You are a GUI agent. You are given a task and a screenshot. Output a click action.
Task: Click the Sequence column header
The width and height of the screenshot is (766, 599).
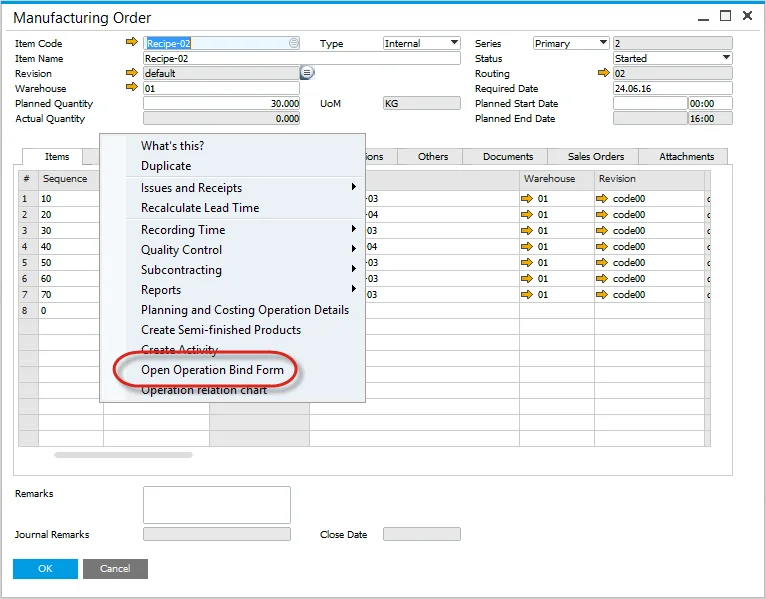click(69, 179)
